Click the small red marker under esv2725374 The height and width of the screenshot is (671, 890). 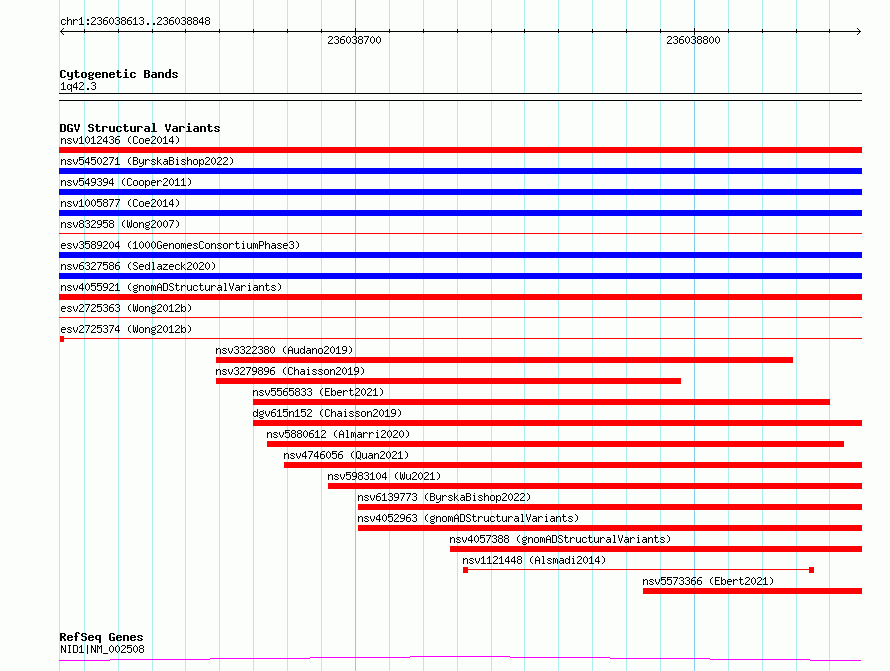click(62, 339)
